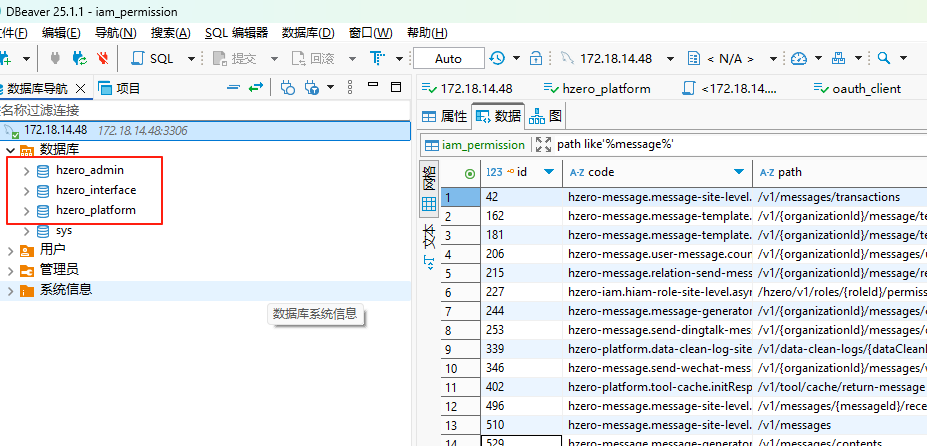Viewport: 927px width, 446px height.
Task: Click the row marker header circle
Action: [470, 172]
